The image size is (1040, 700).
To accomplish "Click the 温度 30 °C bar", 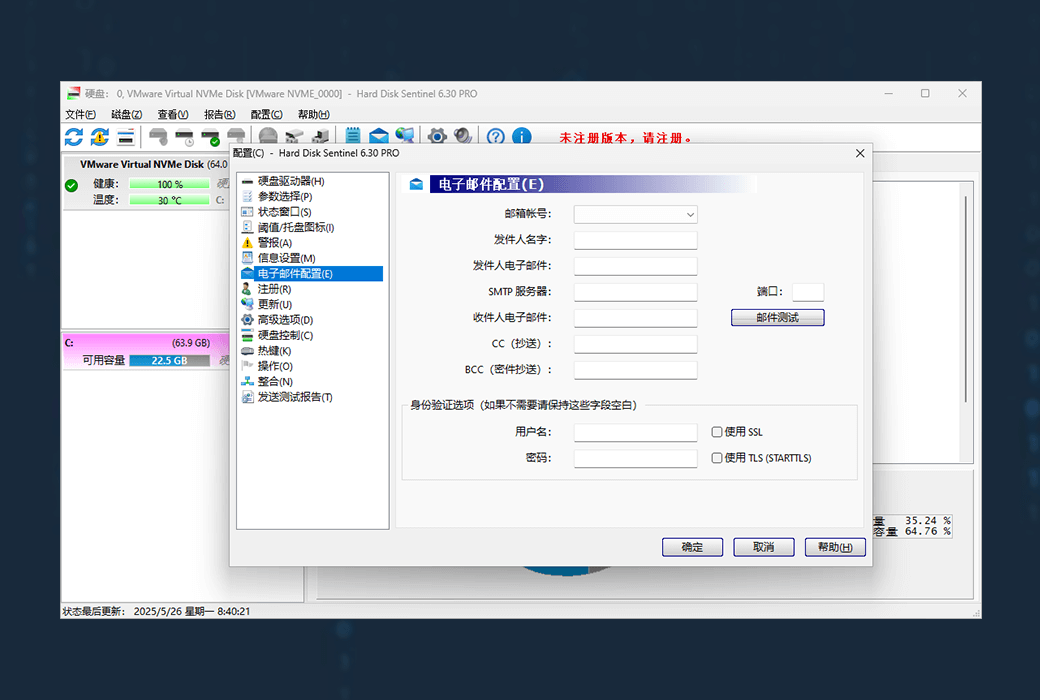I will 170,200.
